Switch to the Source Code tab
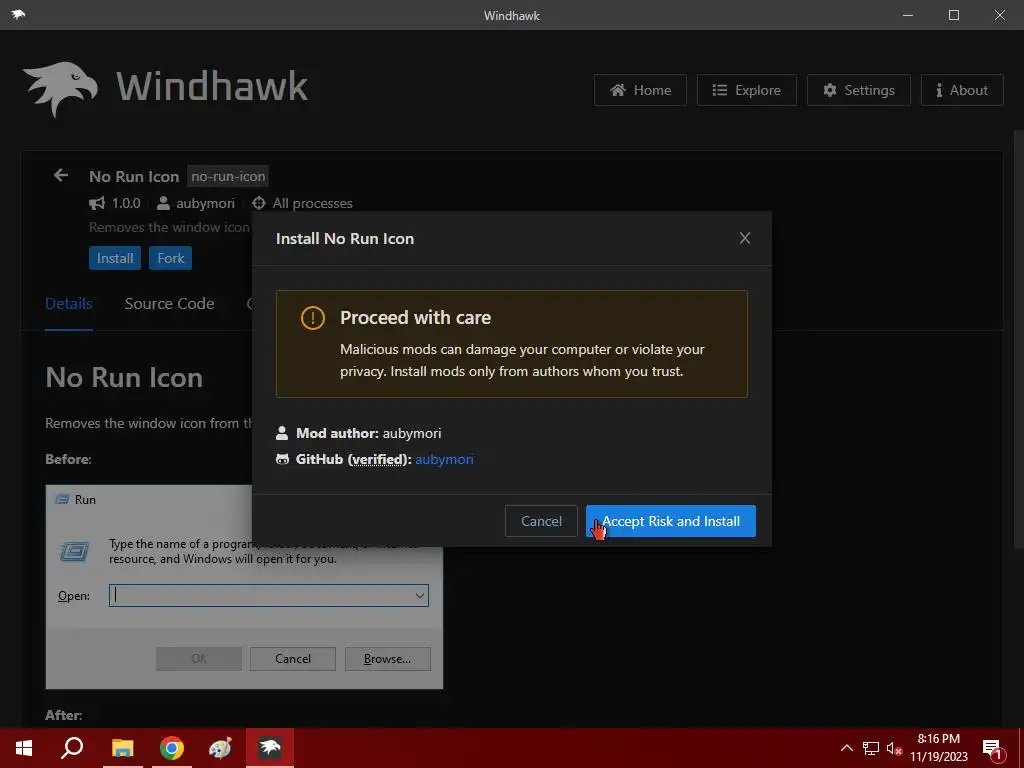Image resolution: width=1024 pixels, height=768 pixels. pyautogui.click(x=169, y=304)
